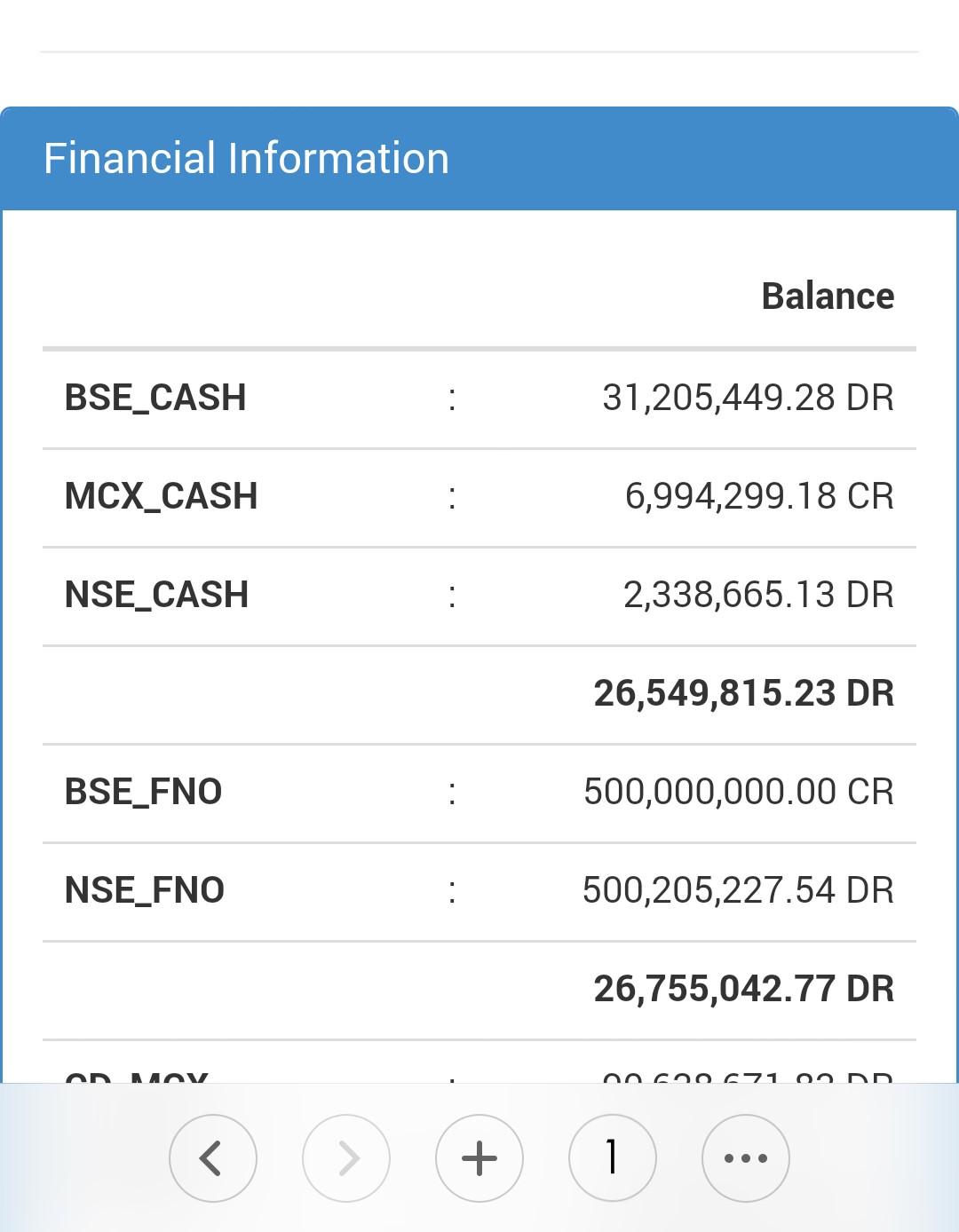
Task: Select the MCX_CASH row label
Action: (x=162, y=496)
